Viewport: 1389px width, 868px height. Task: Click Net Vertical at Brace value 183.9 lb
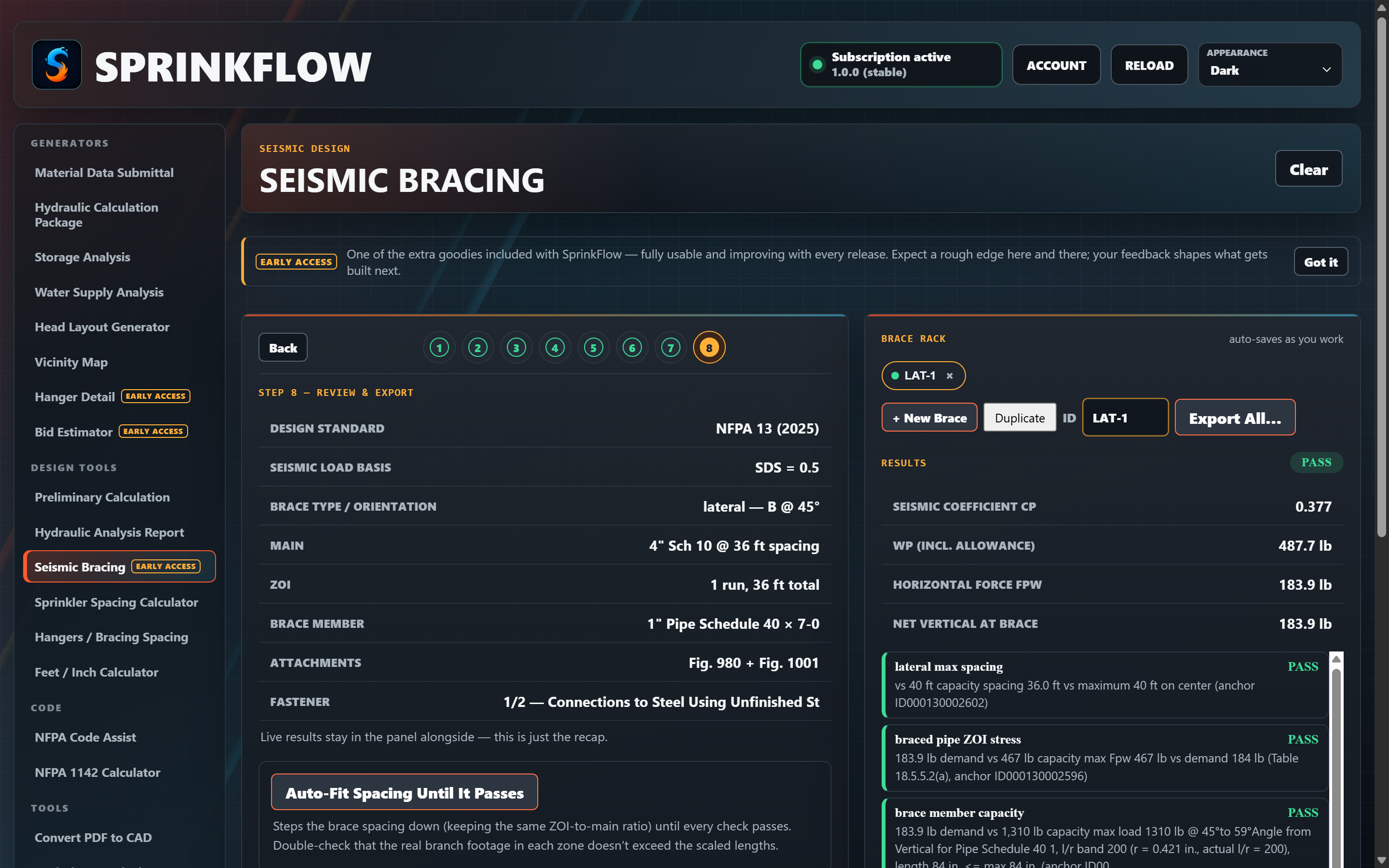[x=1305, y=624]
